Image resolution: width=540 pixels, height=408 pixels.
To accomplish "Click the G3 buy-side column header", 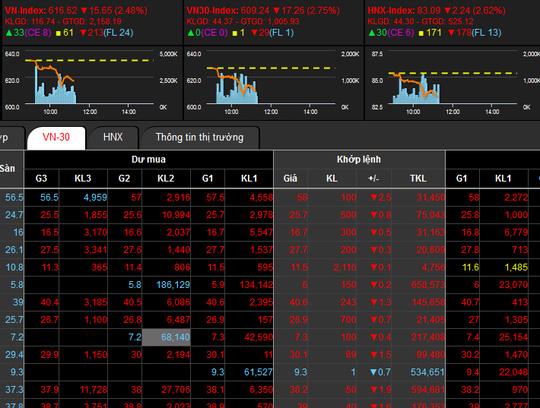I will pos(41,178).
